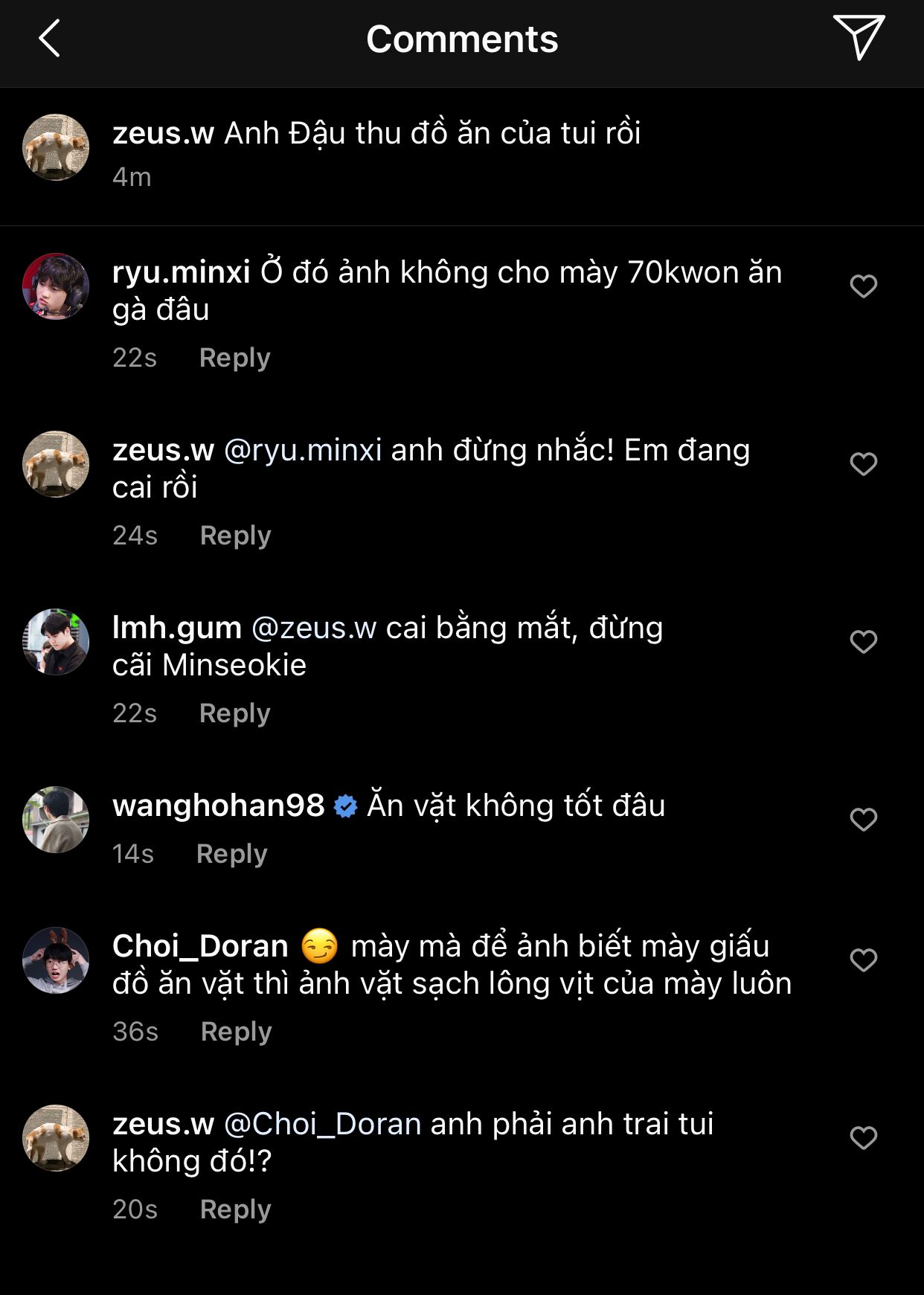The height and width of the screenshot is (1295, 924).
Task: Reply to wanghohan98's comment
Action: coord(231,854)
